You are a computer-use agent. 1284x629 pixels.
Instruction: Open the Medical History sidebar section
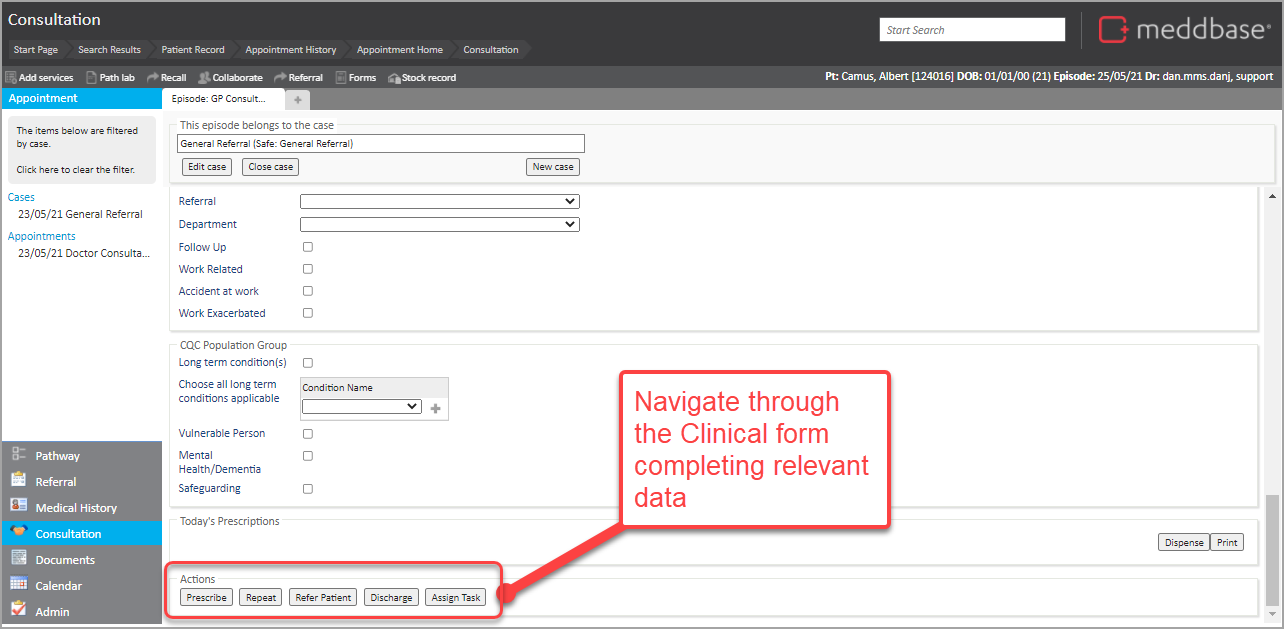click(75, 508)
